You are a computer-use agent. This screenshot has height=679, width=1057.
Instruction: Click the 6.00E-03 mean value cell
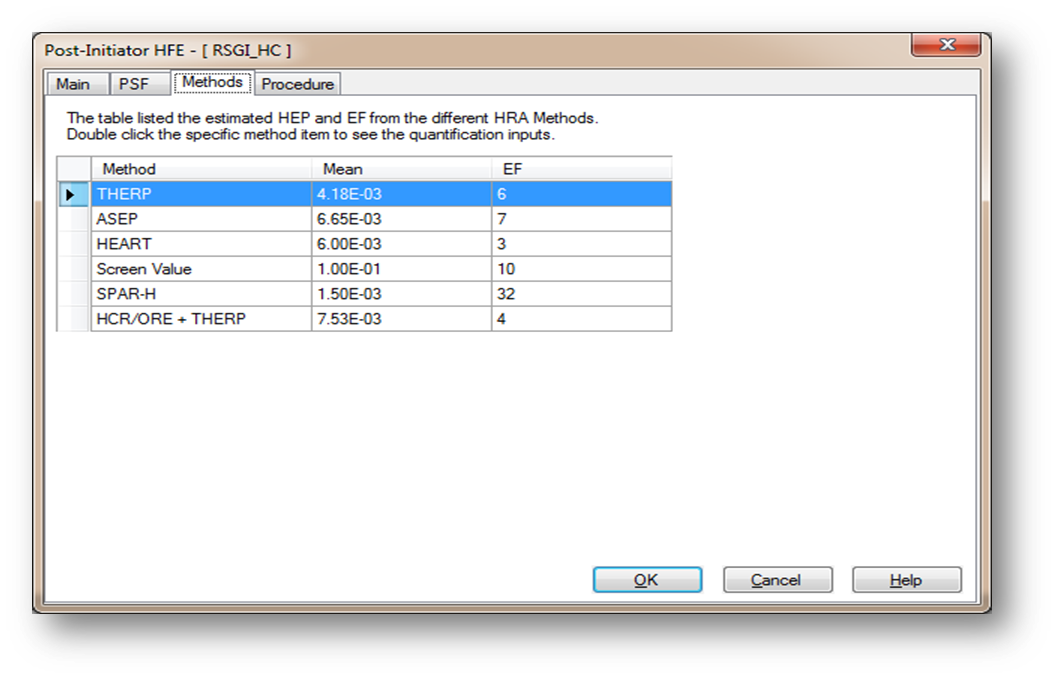point(400,244)
